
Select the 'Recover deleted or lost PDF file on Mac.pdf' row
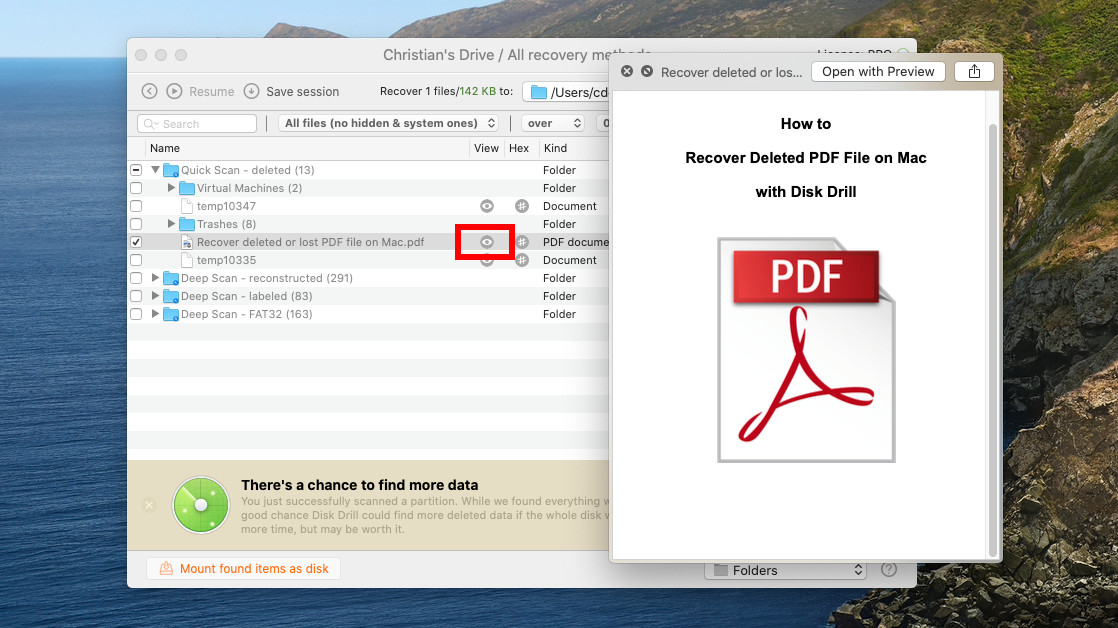369,242
